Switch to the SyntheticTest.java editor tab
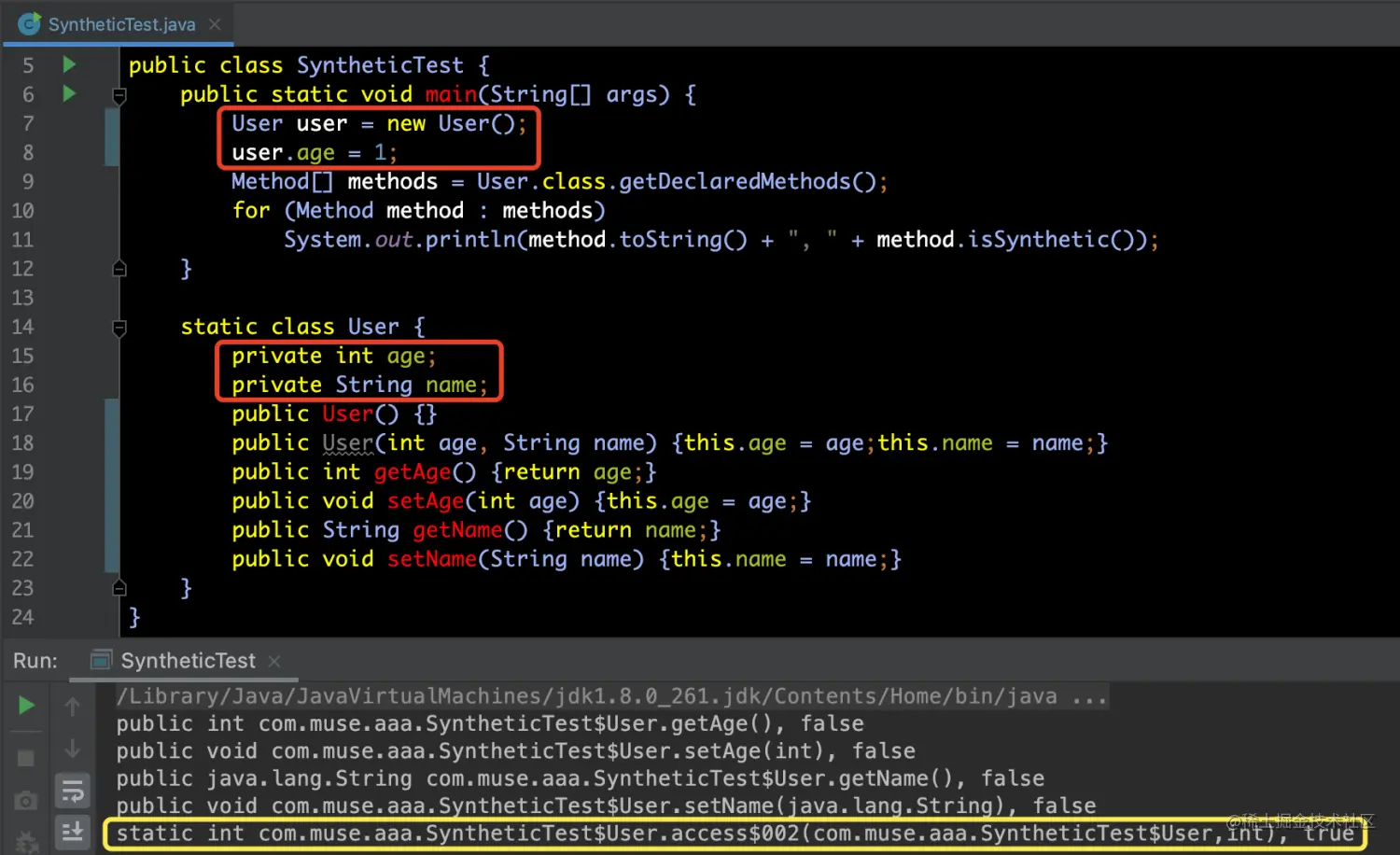 [121, 24]
